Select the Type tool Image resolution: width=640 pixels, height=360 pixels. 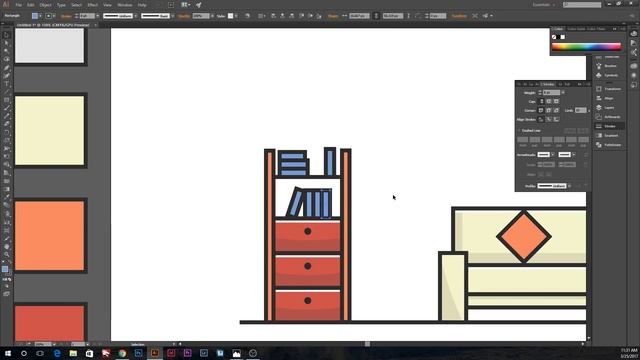6,84
